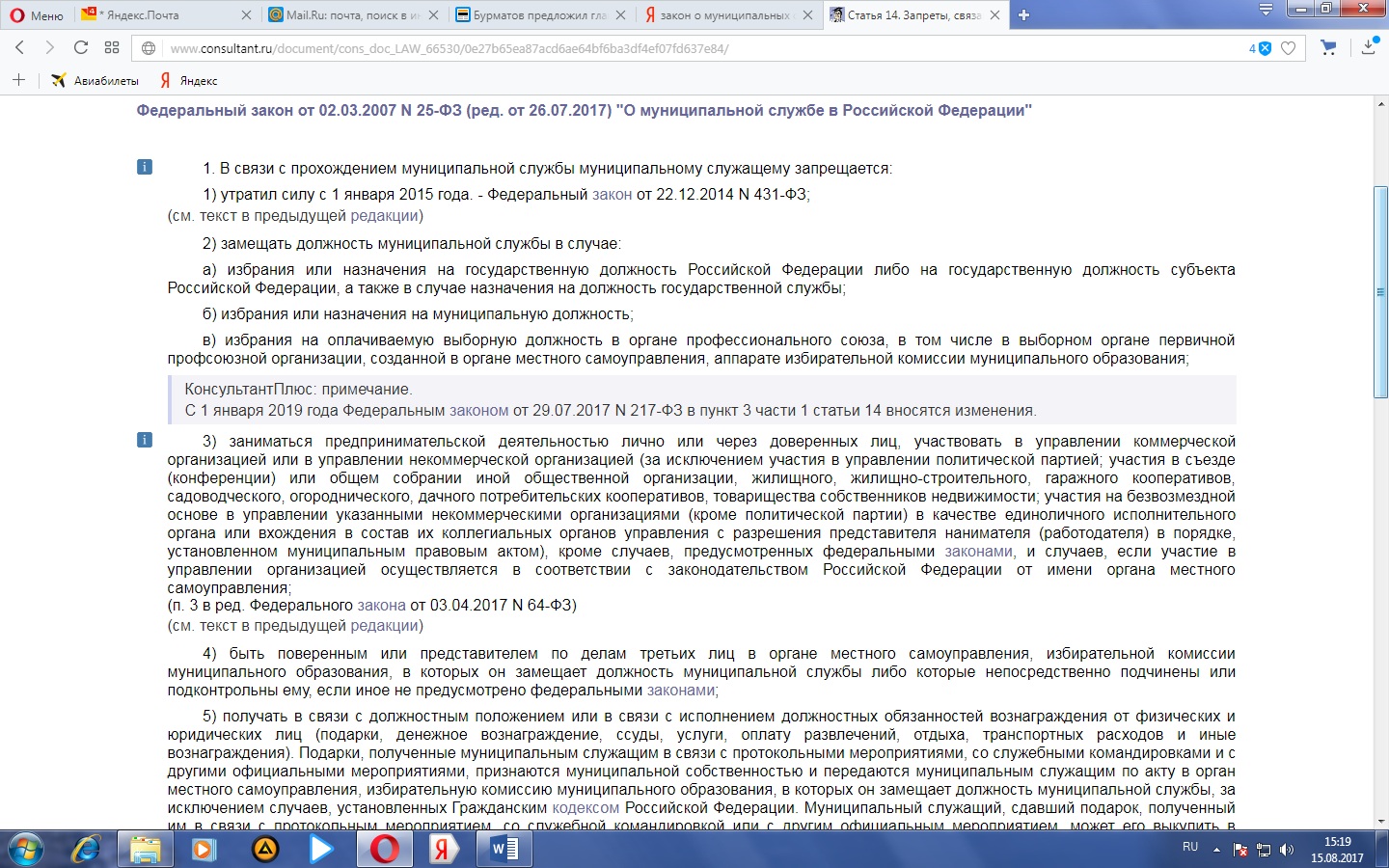
Task: Open the tab list menu icon
Action: click(x=1266, y=10)
